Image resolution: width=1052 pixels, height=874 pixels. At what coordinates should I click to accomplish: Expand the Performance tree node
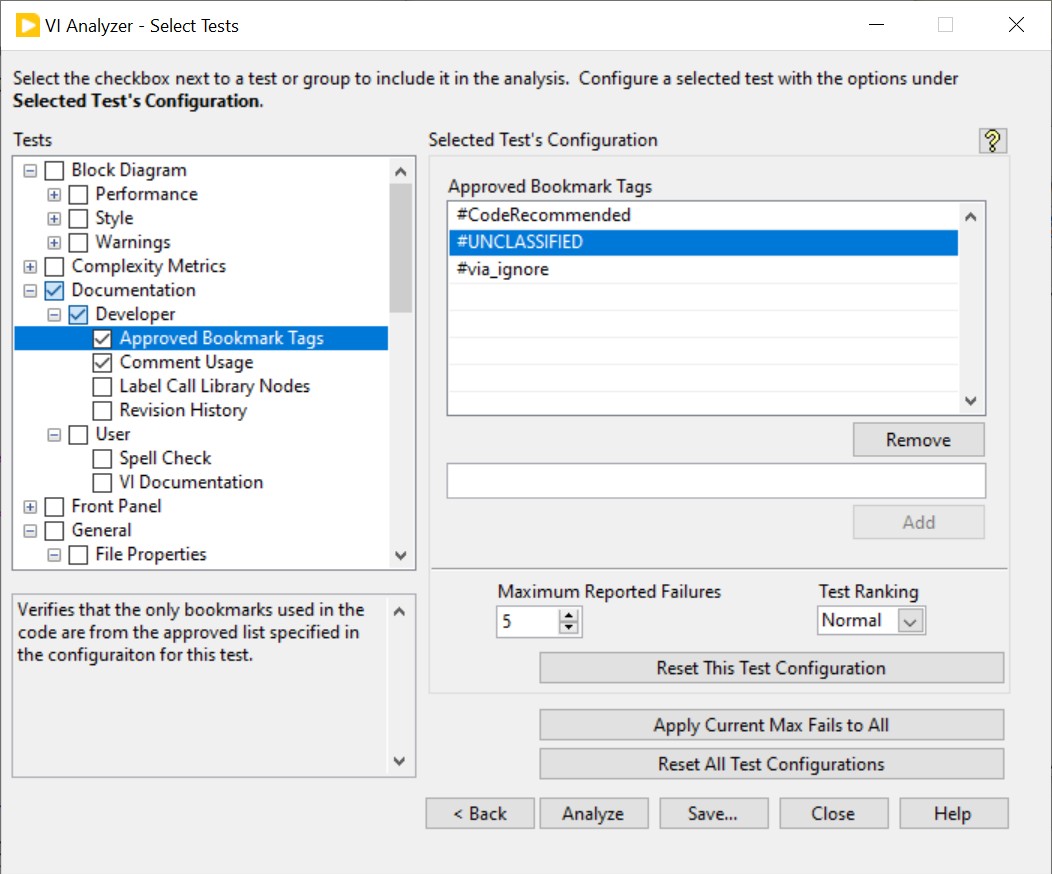(54, 195)
